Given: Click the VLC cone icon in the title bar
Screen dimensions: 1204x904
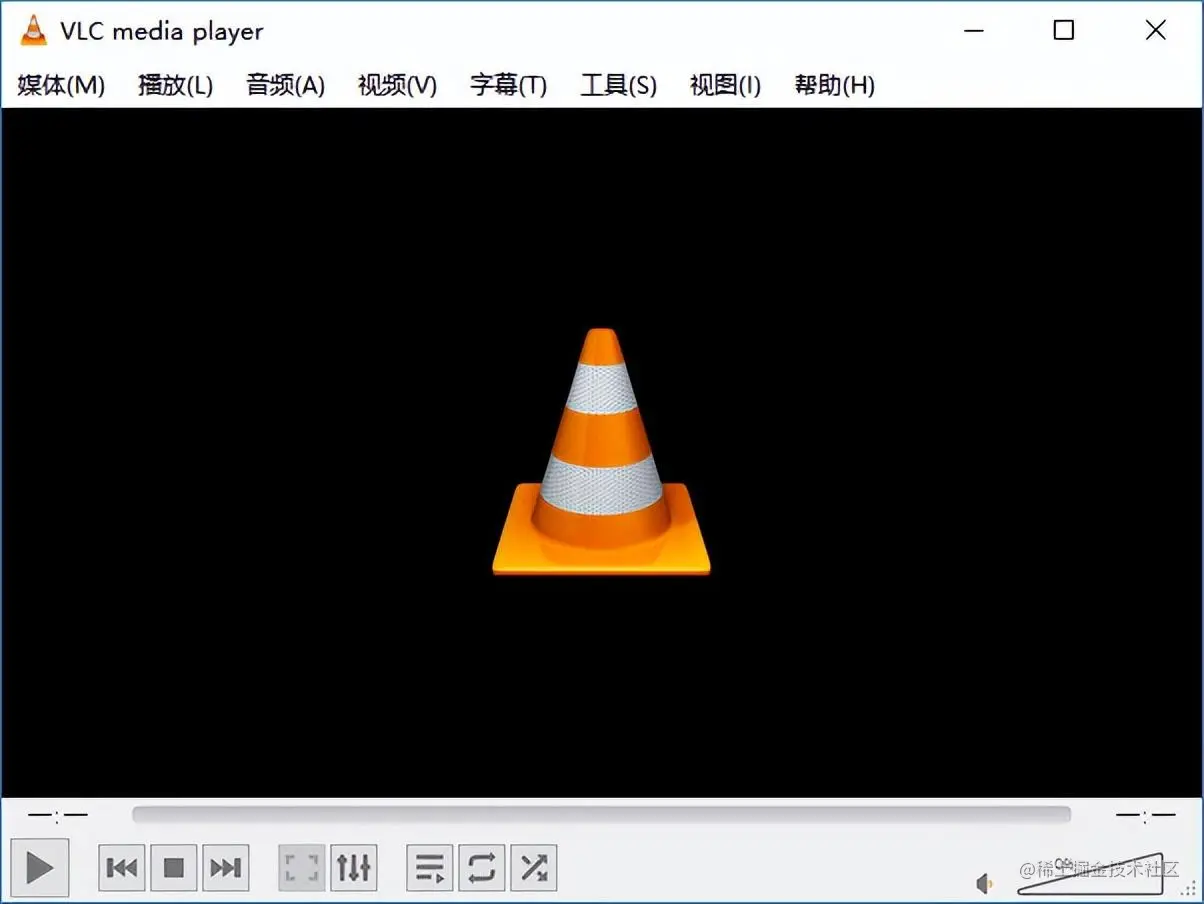Looking at the screenshot, I should click(33, 31).
